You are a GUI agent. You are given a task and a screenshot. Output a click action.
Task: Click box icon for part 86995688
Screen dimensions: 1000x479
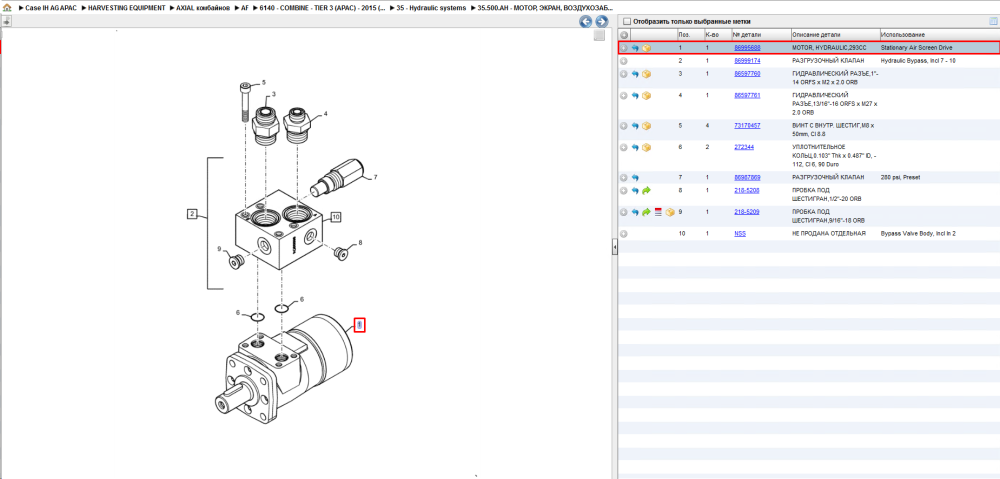point(646,48)
